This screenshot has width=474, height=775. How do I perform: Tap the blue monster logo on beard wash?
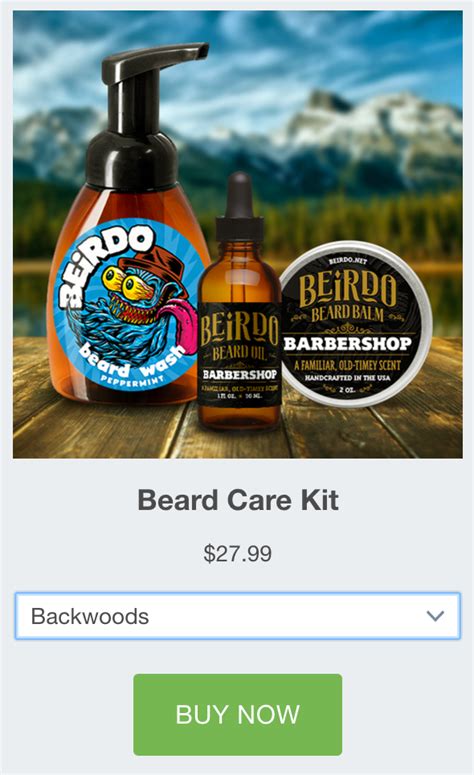(129, 304)
